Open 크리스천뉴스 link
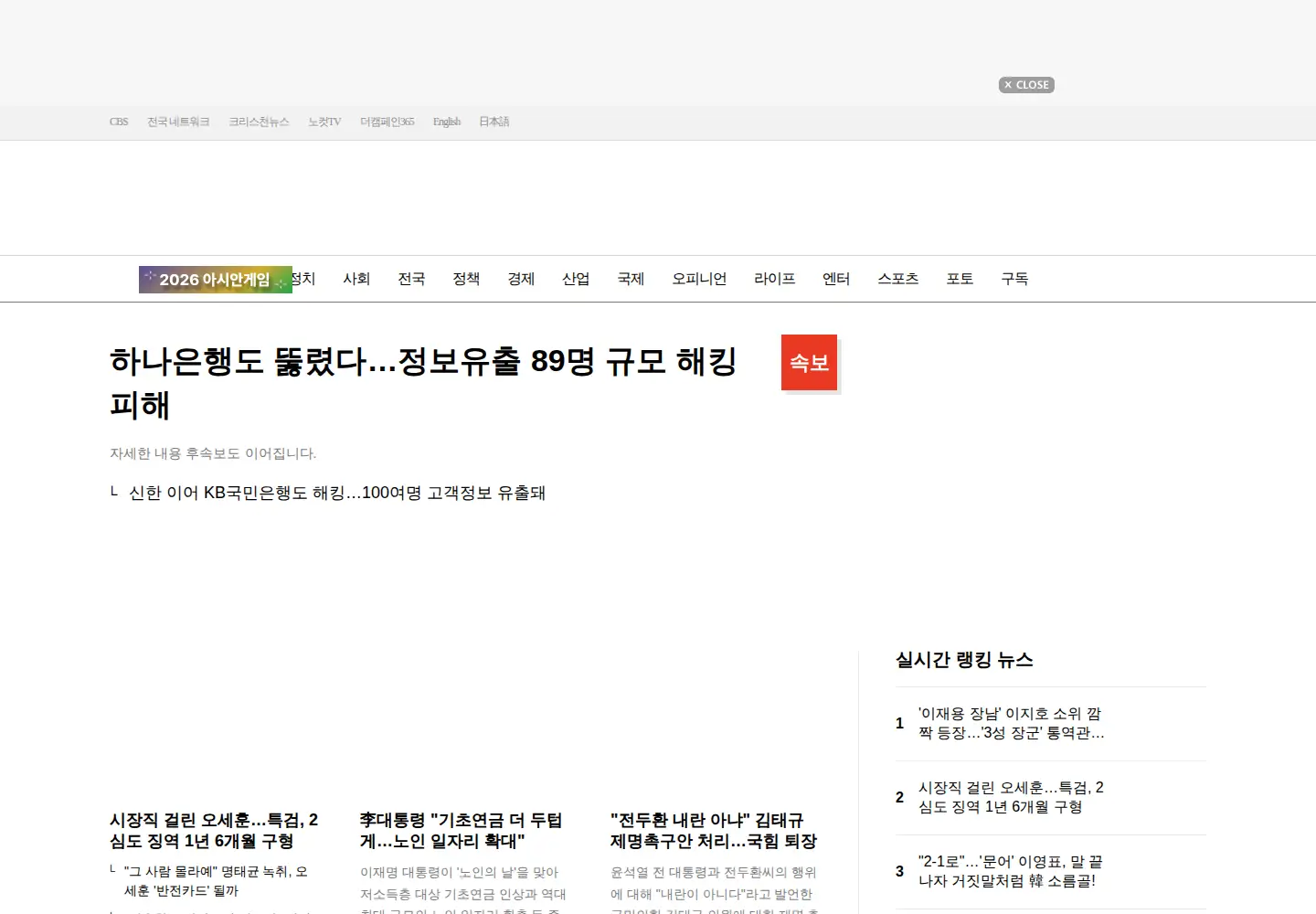The height and width of the screenshot is (914, 1316). click(259, 122)
